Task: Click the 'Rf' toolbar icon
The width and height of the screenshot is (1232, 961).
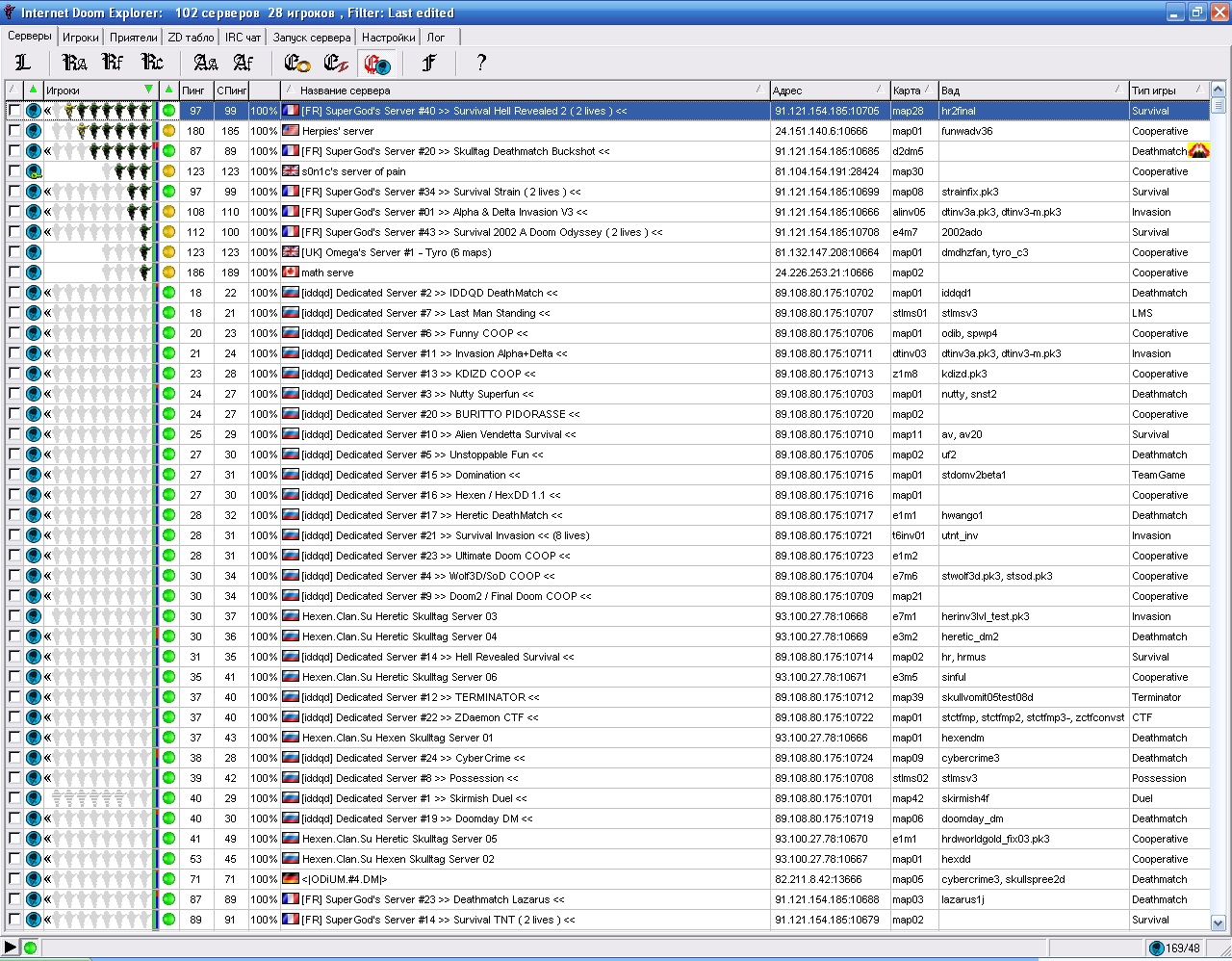Action: coord(114,63)
